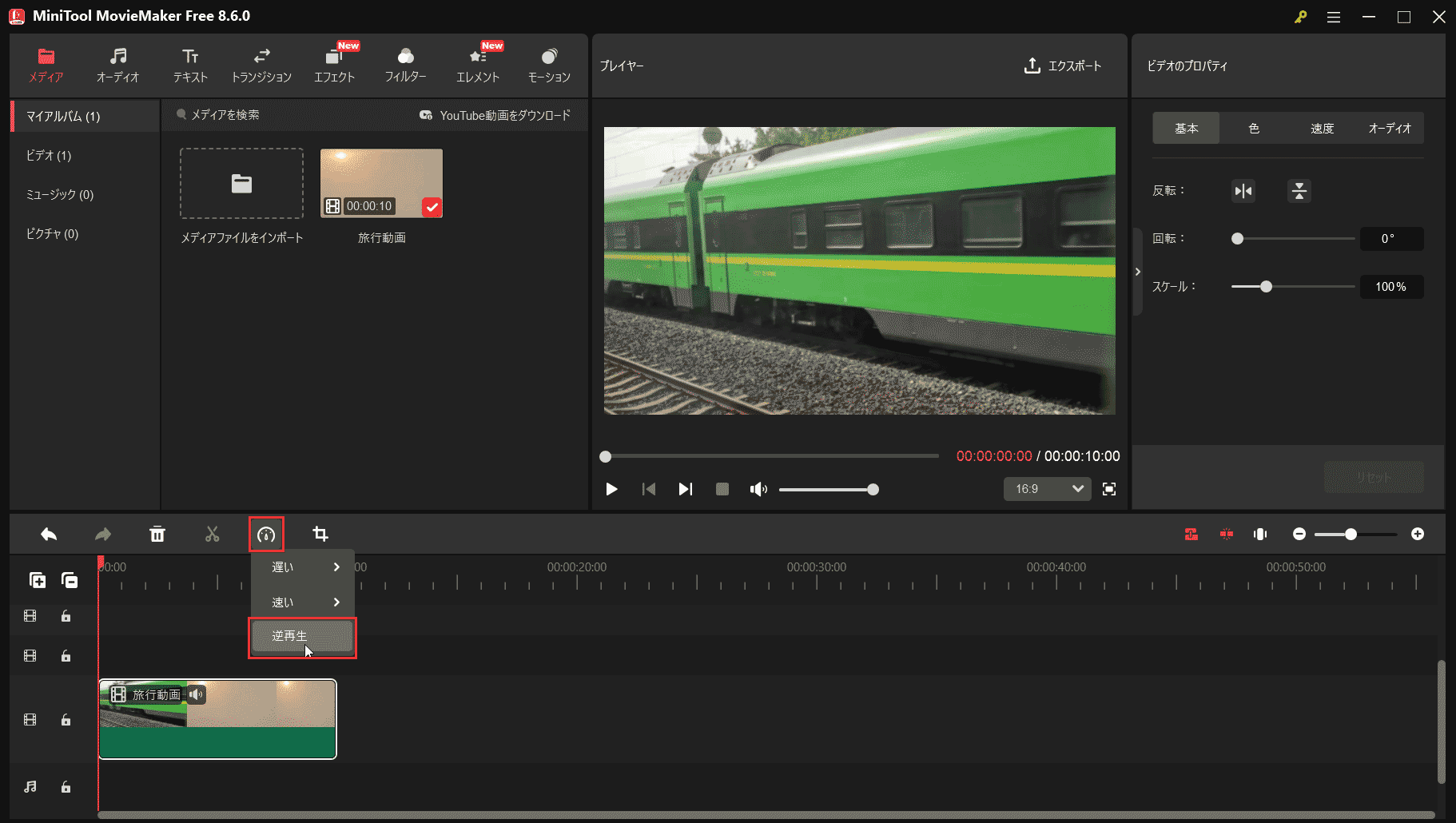Unlock the music track

pyautogui.click(x=66, y=787)
